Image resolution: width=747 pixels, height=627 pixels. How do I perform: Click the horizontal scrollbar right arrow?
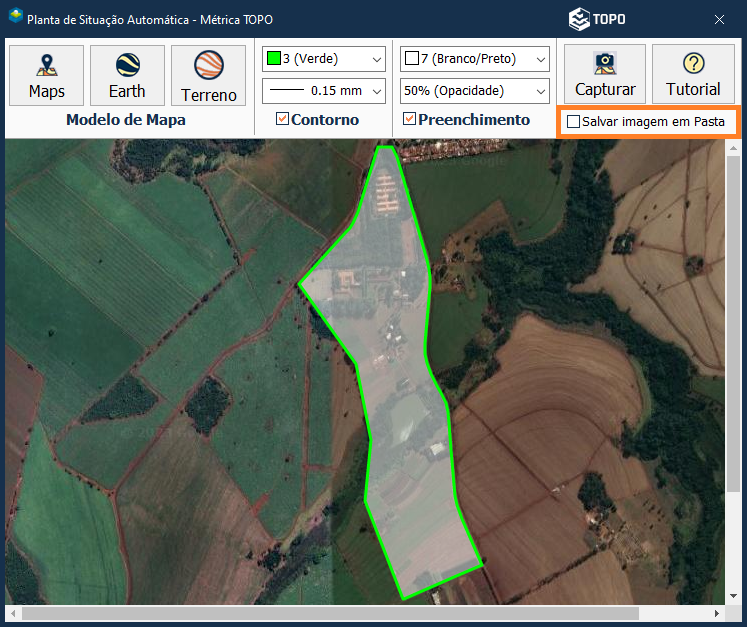click(717, 613)
